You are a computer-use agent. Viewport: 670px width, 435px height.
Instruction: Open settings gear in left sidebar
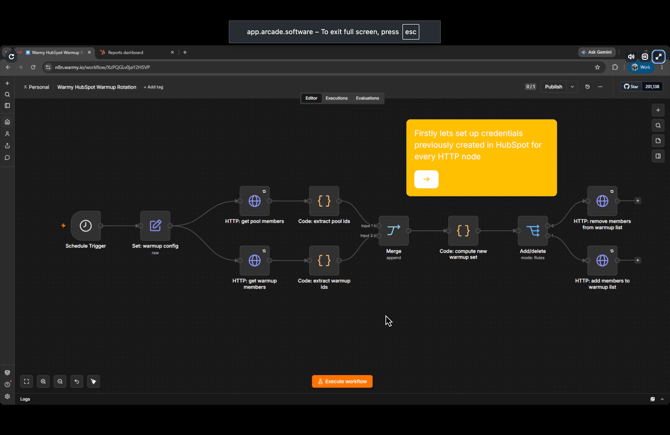[7, 397]
